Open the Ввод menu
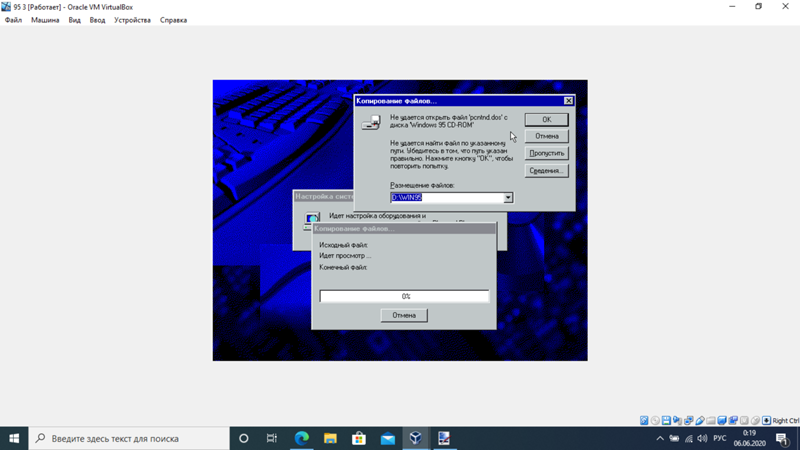 click(x=97, y=20)
